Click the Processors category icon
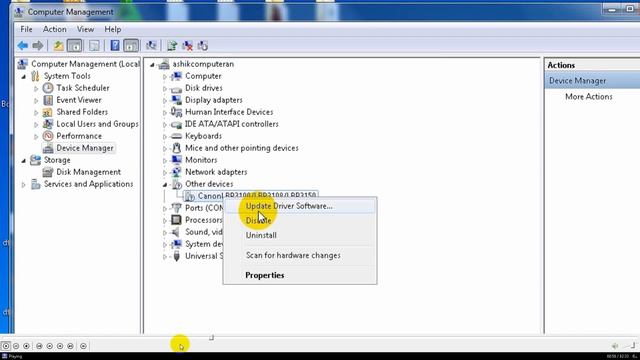Screen dimensions: 640x360 [176, 220]
